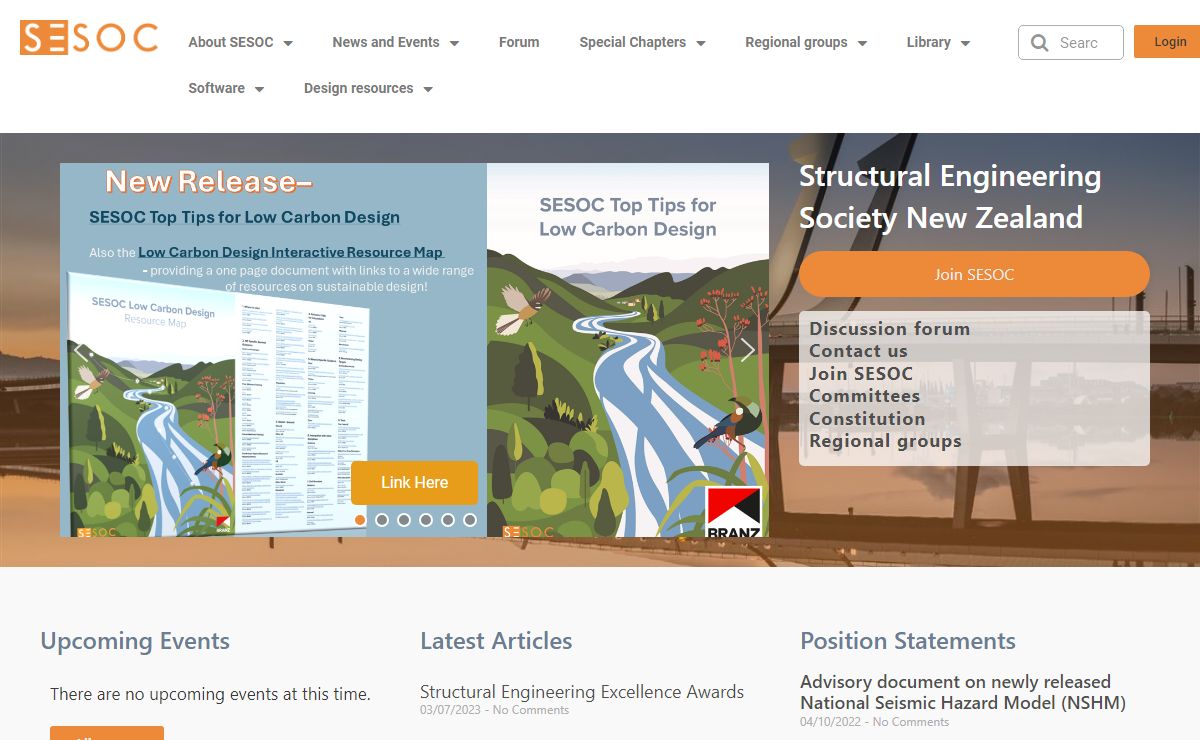Click the 04/10/2022 statement date
This screenshot has height=740, width=1200.
point(830,722)
